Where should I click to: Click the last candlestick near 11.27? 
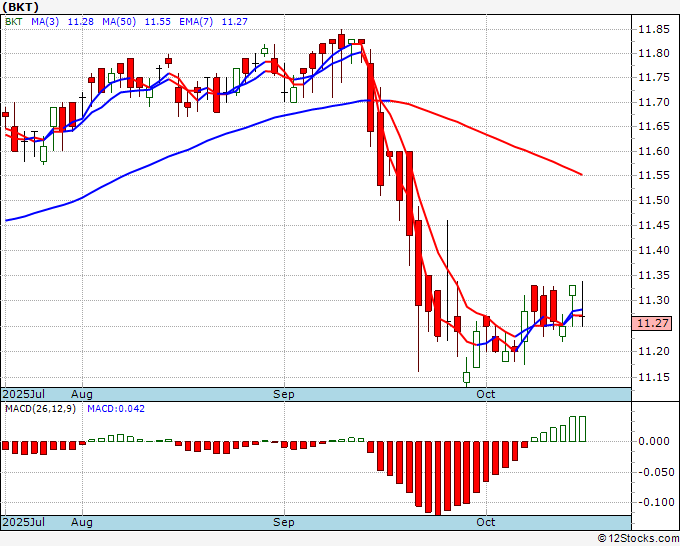point(582,304)
